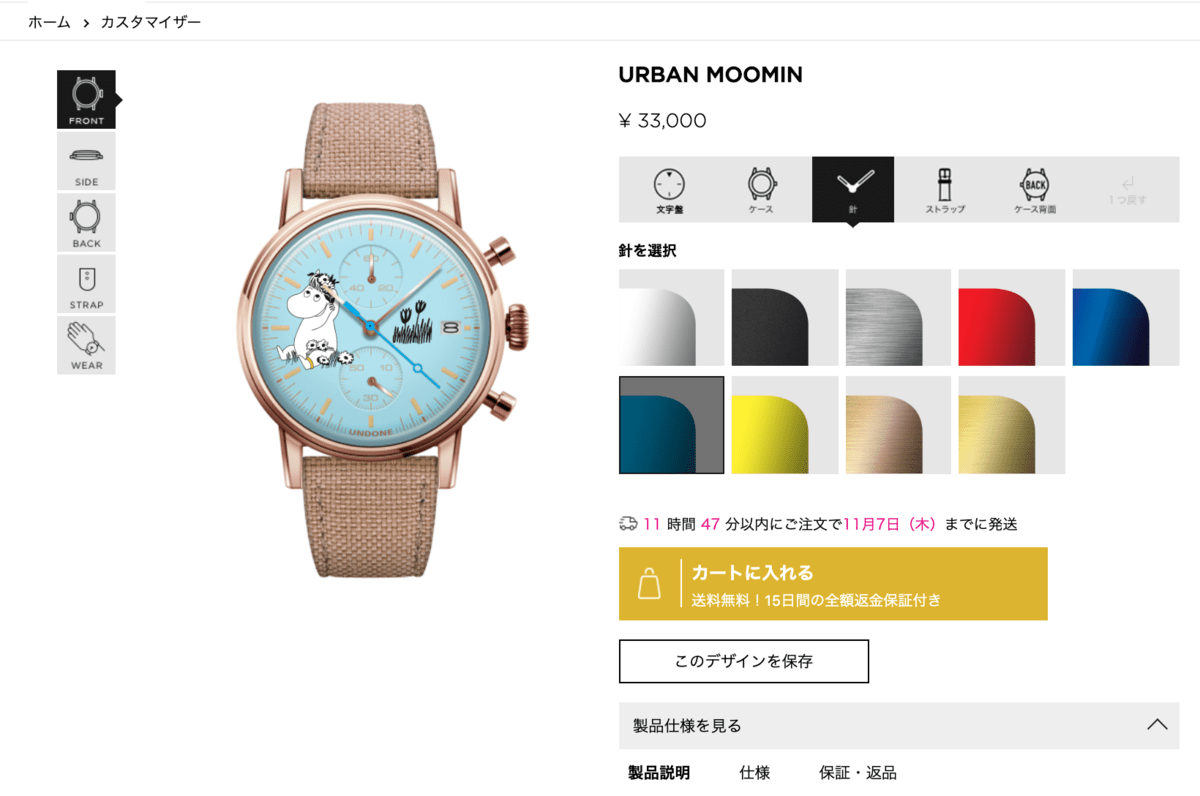The width and height of the screenshot is (1200, 796).
Task: Click the 1つ戻す undo icon
Action: tap(1127, 190)
